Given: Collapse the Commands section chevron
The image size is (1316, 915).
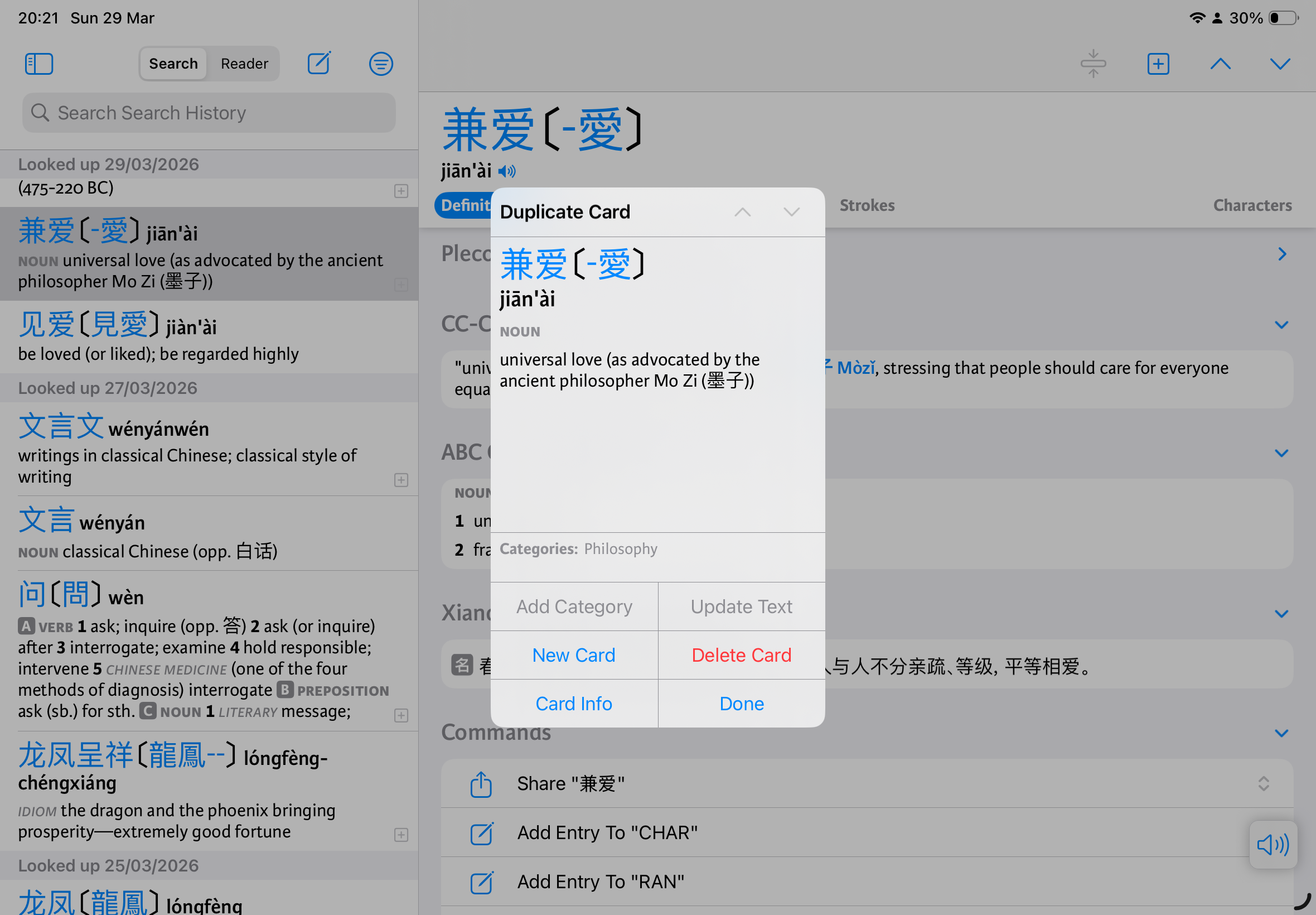Looking at the screenshot, I should 1281,733.
